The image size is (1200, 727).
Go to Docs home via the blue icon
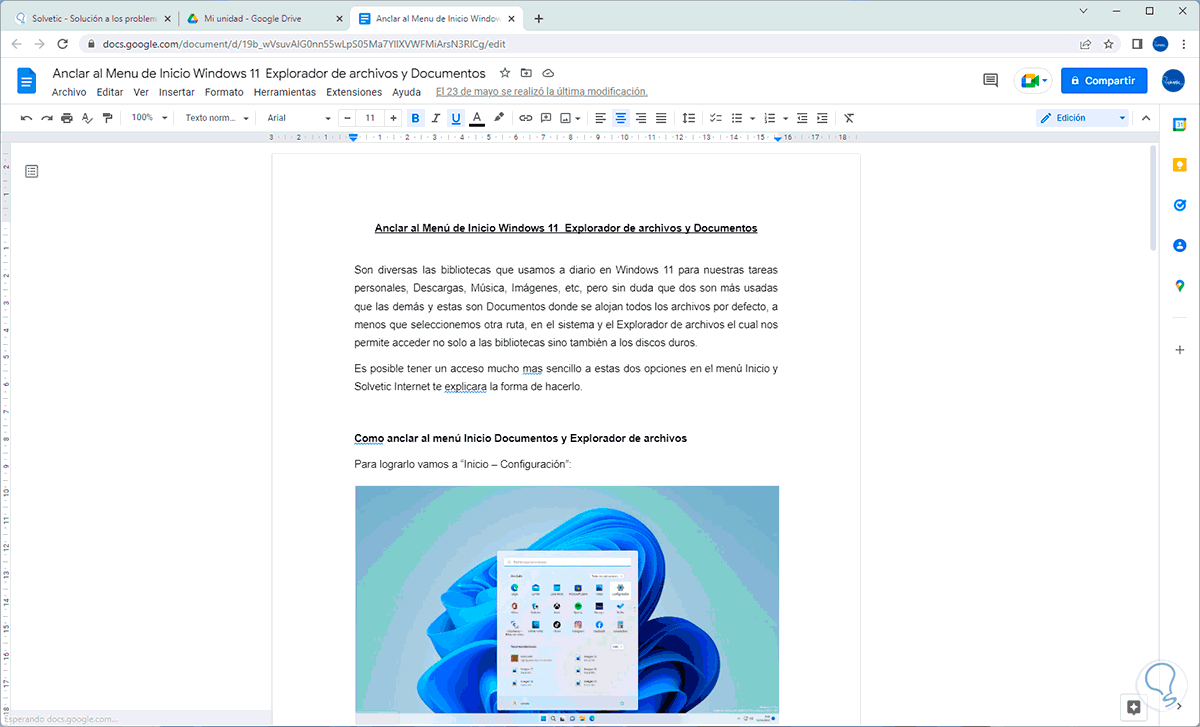(27, 81)
